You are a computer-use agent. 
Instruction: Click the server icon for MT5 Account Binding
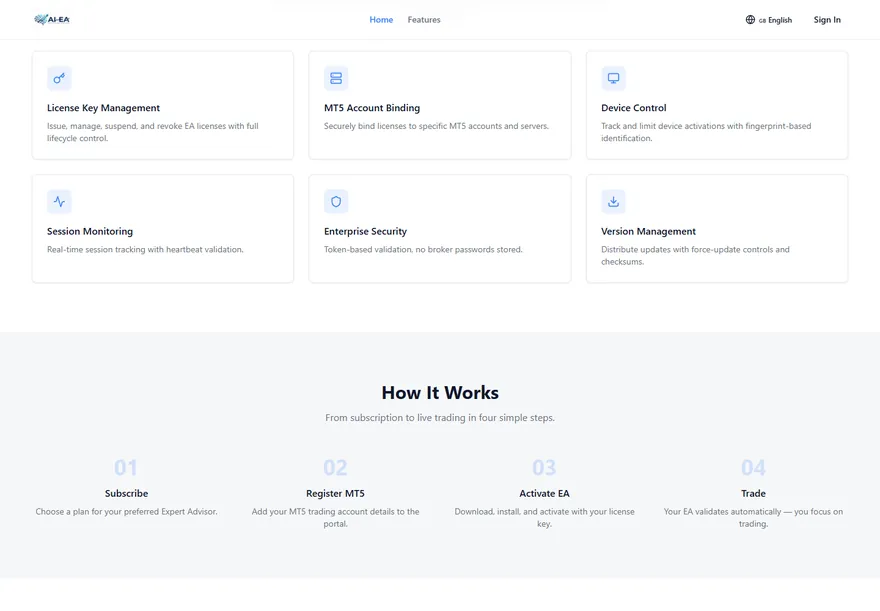[x=336, y=78]
